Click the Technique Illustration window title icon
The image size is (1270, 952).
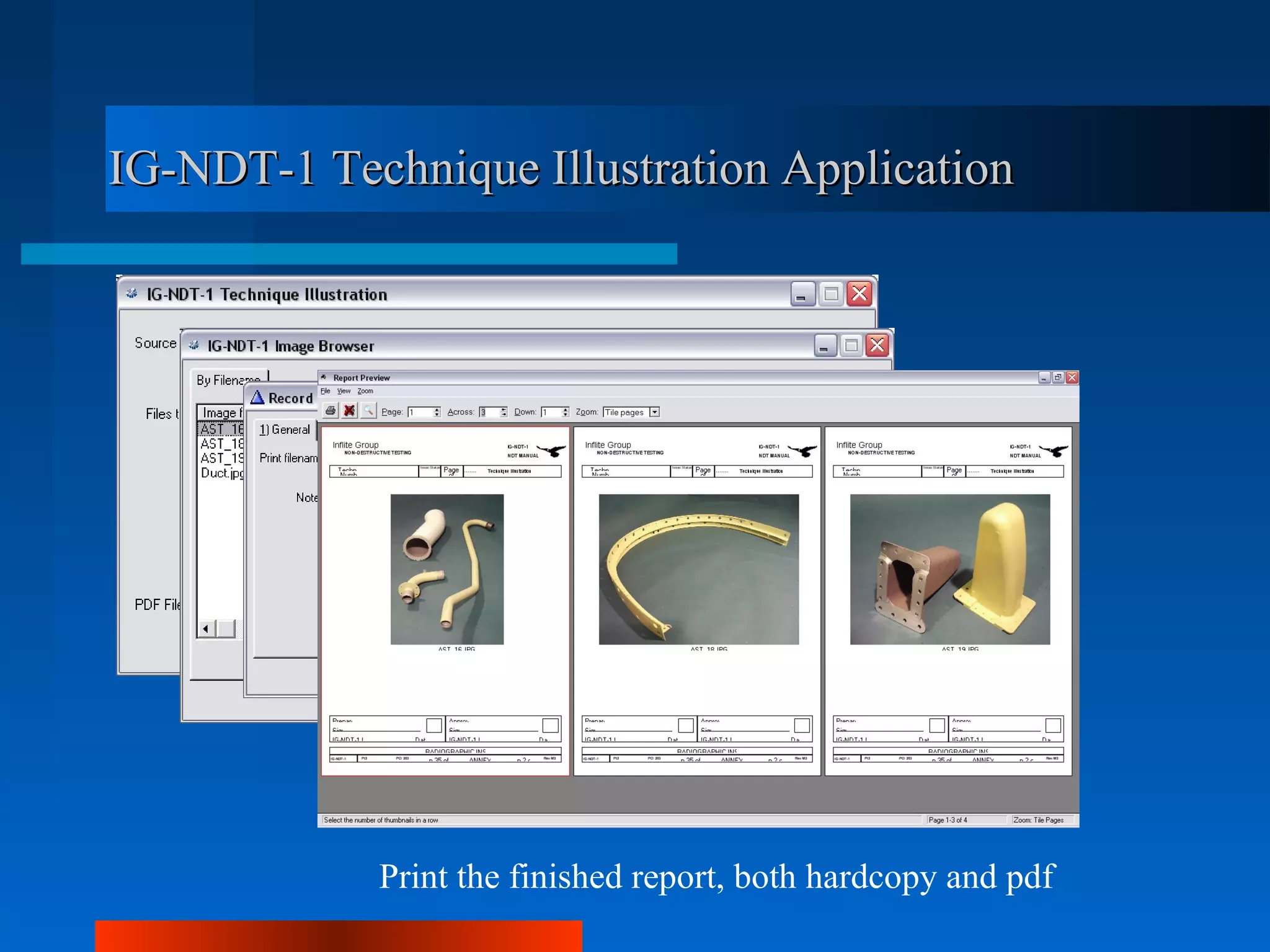pos(131,294)
